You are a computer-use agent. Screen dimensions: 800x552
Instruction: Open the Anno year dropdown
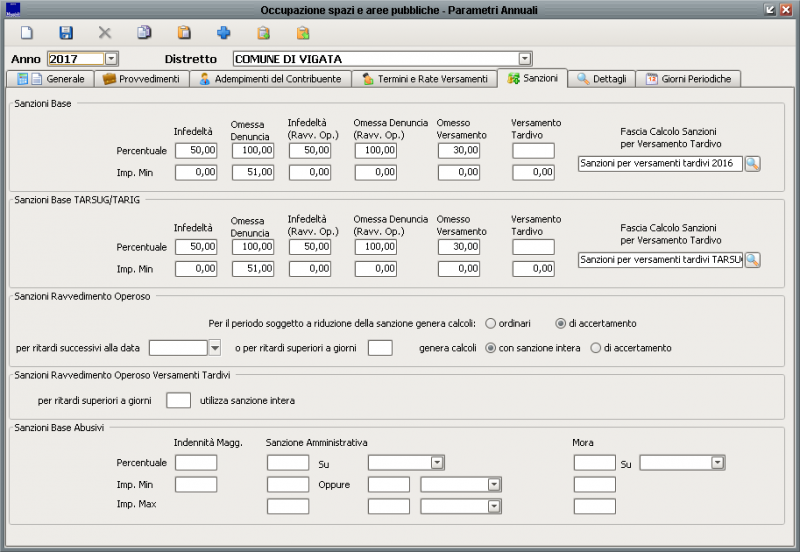pos(111,59)
